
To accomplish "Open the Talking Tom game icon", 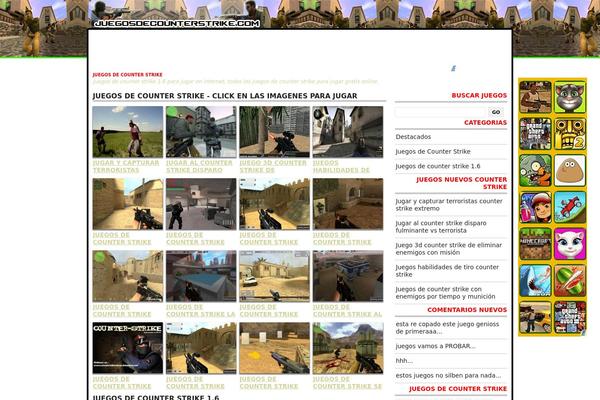I will (x=570, y=97).
